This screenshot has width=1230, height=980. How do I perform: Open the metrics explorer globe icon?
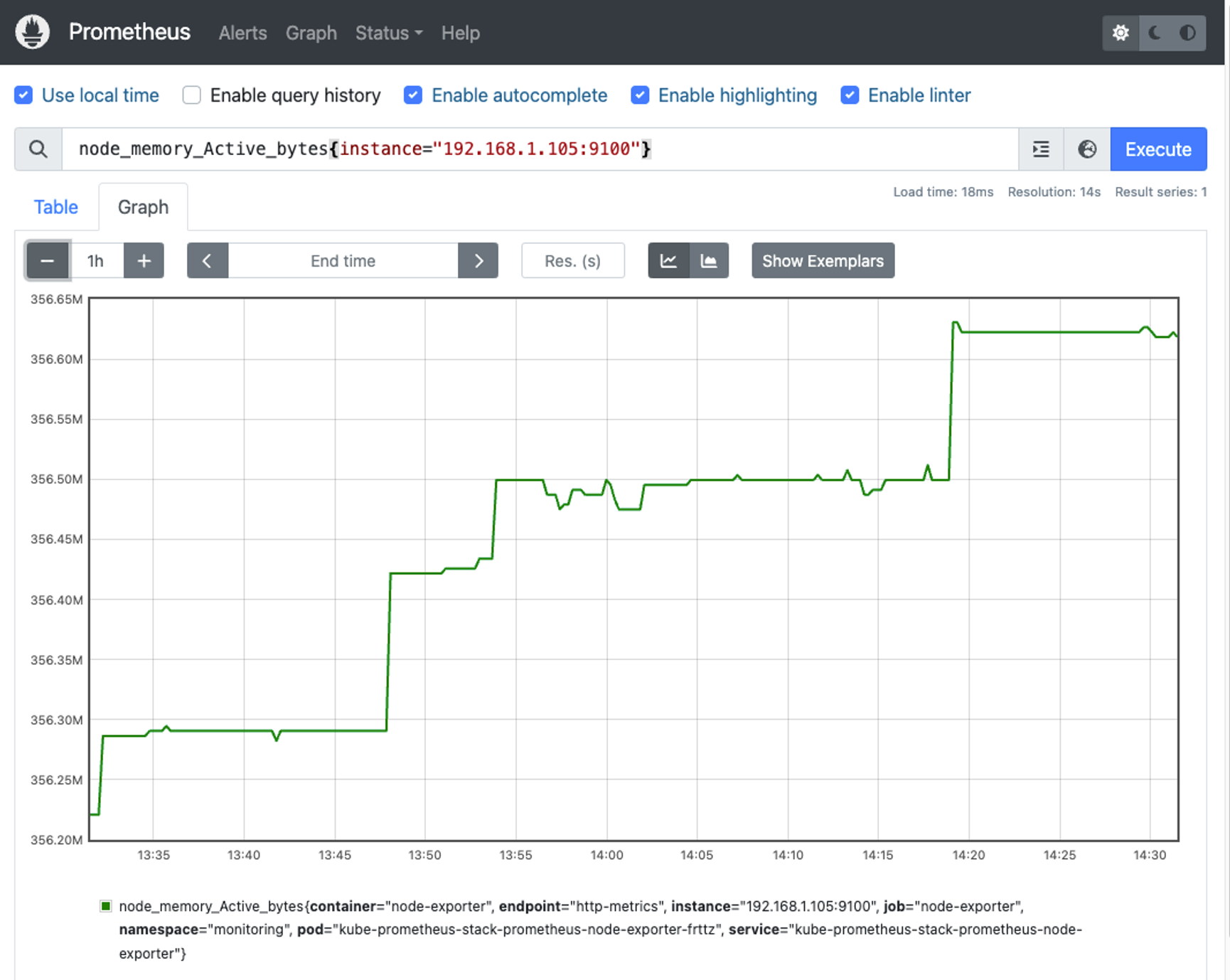[x=1087, y=149]
